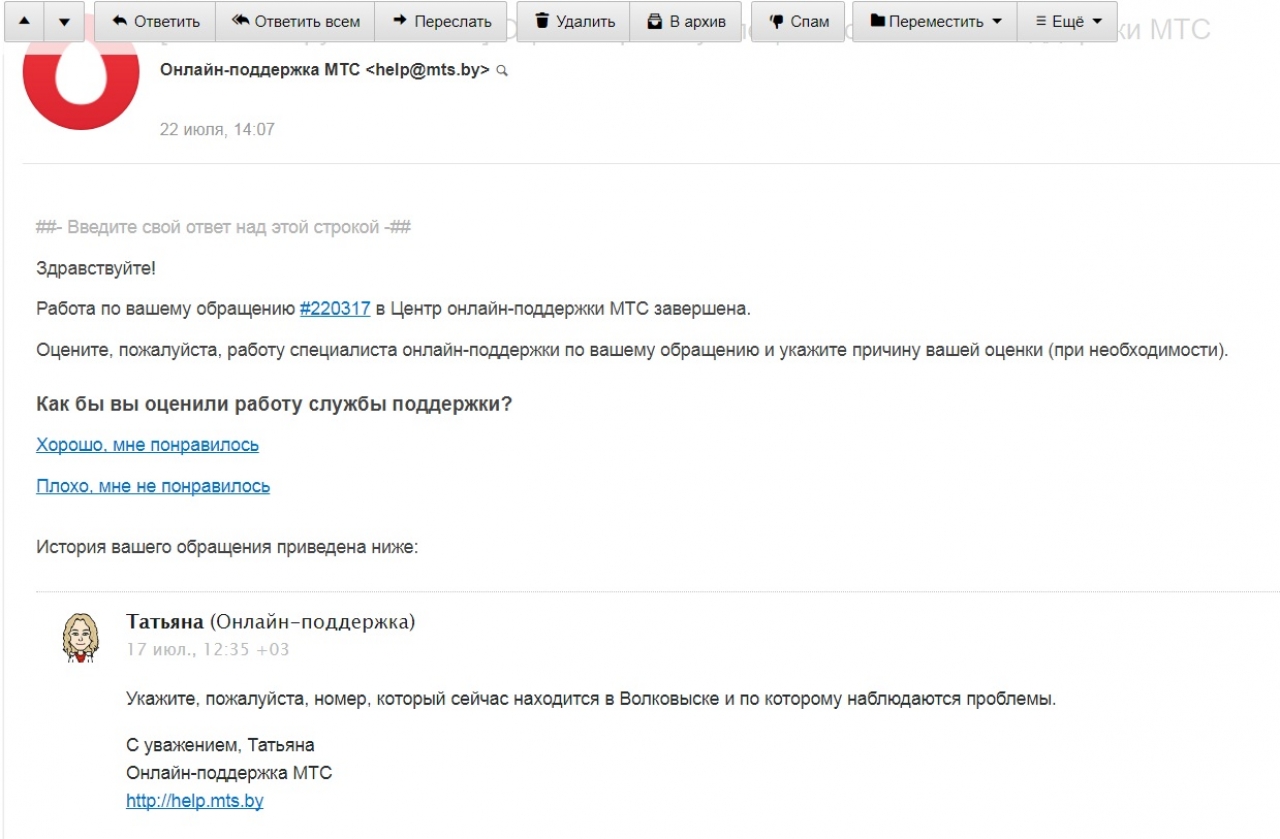This screenshot has width=1280, height=839.
Task: Expand the Ещё (More) menu
Action: pyautogui.click(x=1067, y=21)
